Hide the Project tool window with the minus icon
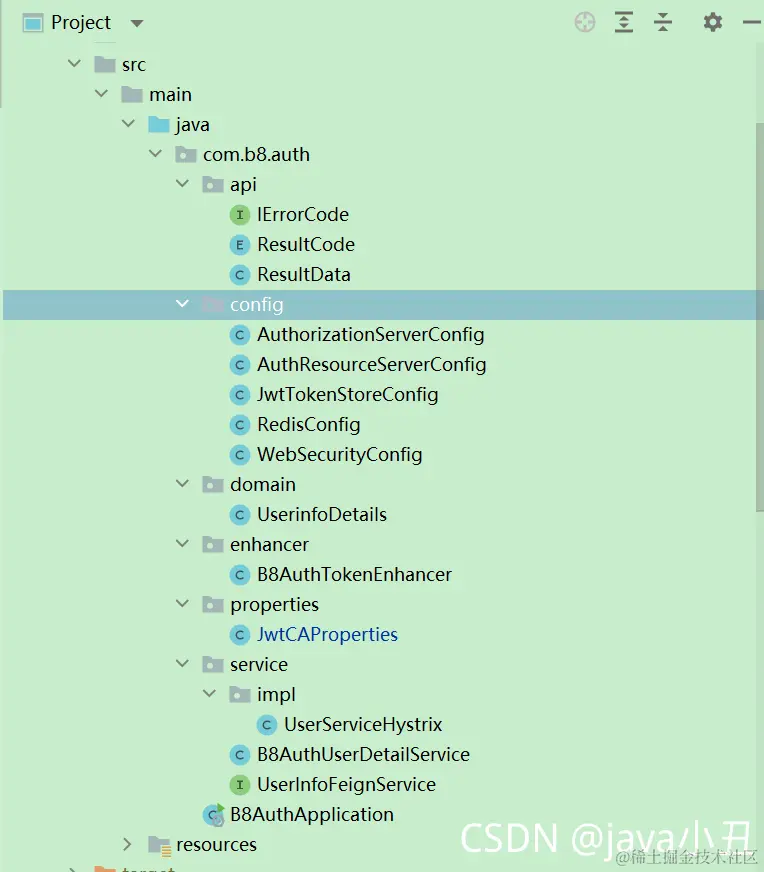The width and height of the screenshot is (764, 872). tap(752, 23)
